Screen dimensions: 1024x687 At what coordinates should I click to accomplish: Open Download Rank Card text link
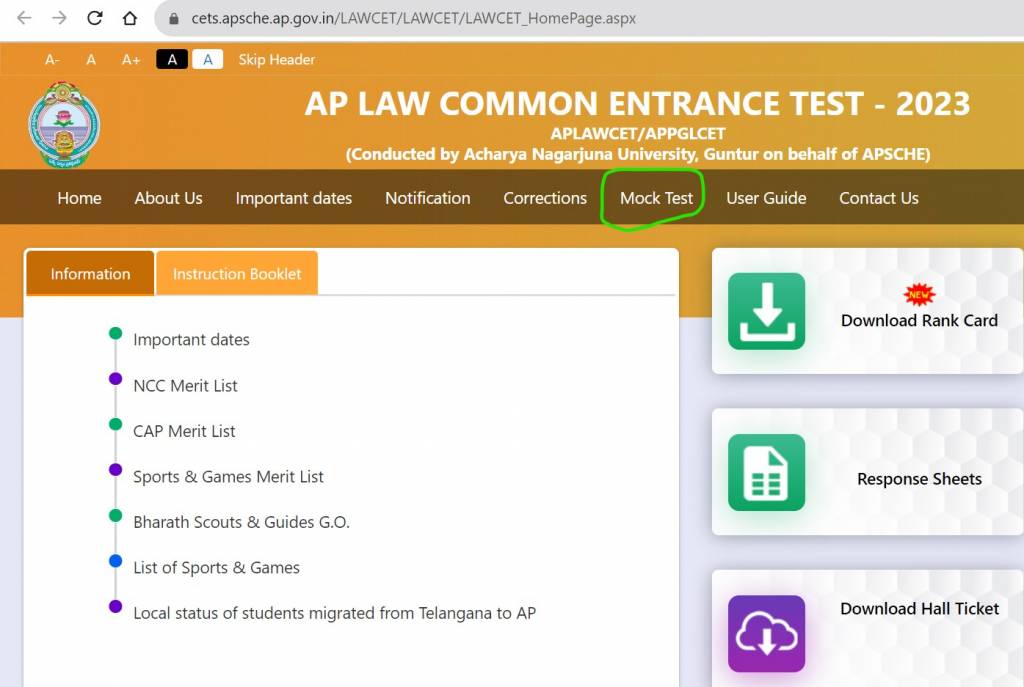pos(920,321)
